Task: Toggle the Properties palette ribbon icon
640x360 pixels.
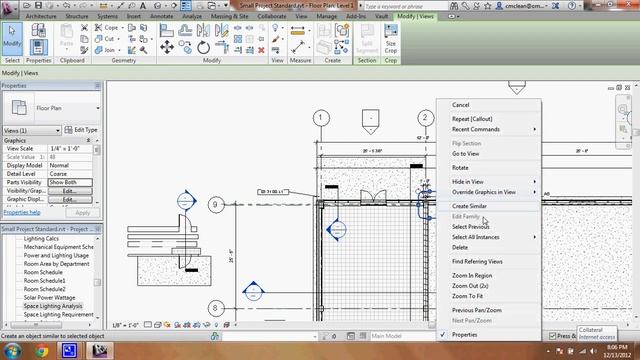Action: (x=38, y=47)
